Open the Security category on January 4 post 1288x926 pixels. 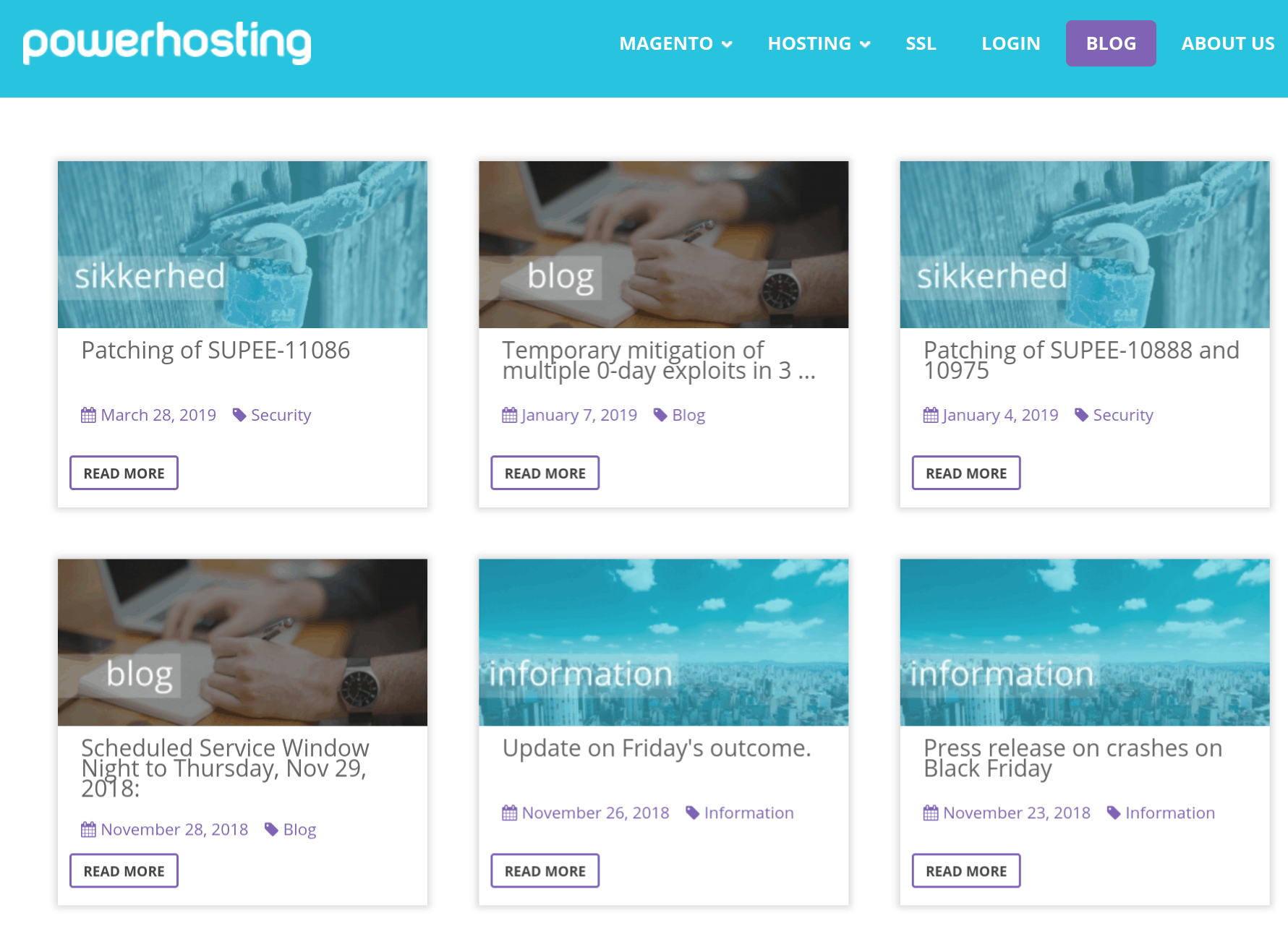tap(1122, 415)
